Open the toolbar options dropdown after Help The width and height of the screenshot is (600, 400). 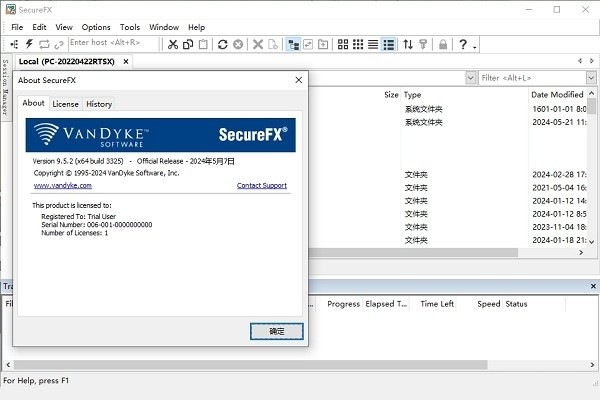tap(474, 45)
